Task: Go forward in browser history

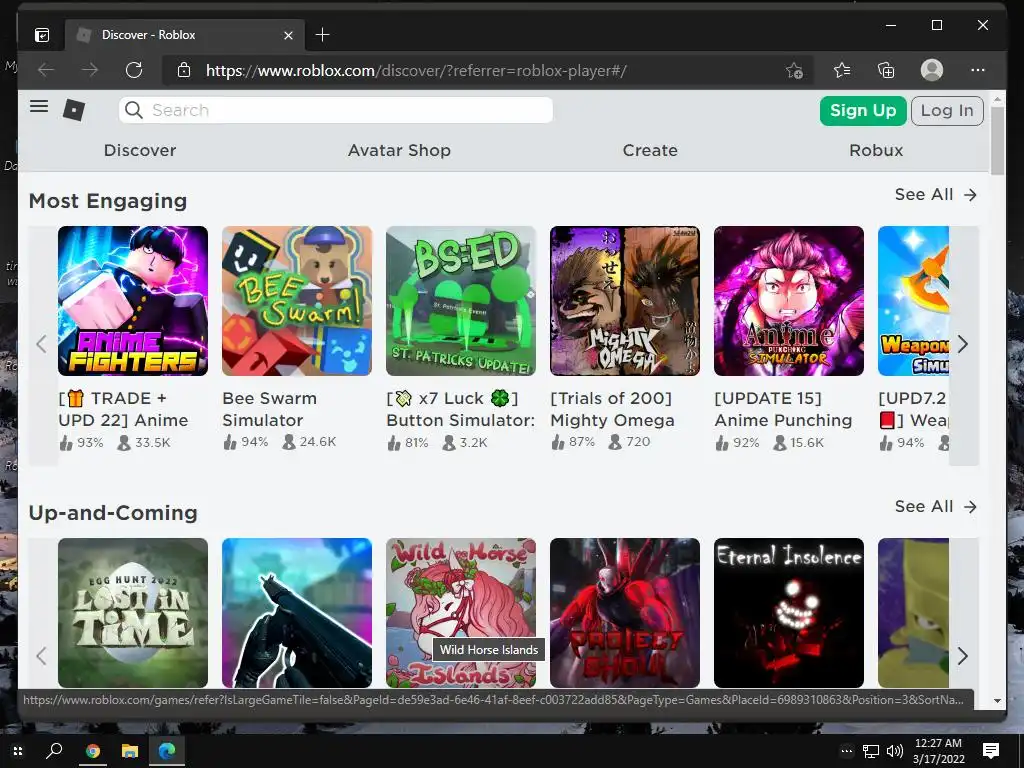Action: pyautogui.click(x=90, y=70)
